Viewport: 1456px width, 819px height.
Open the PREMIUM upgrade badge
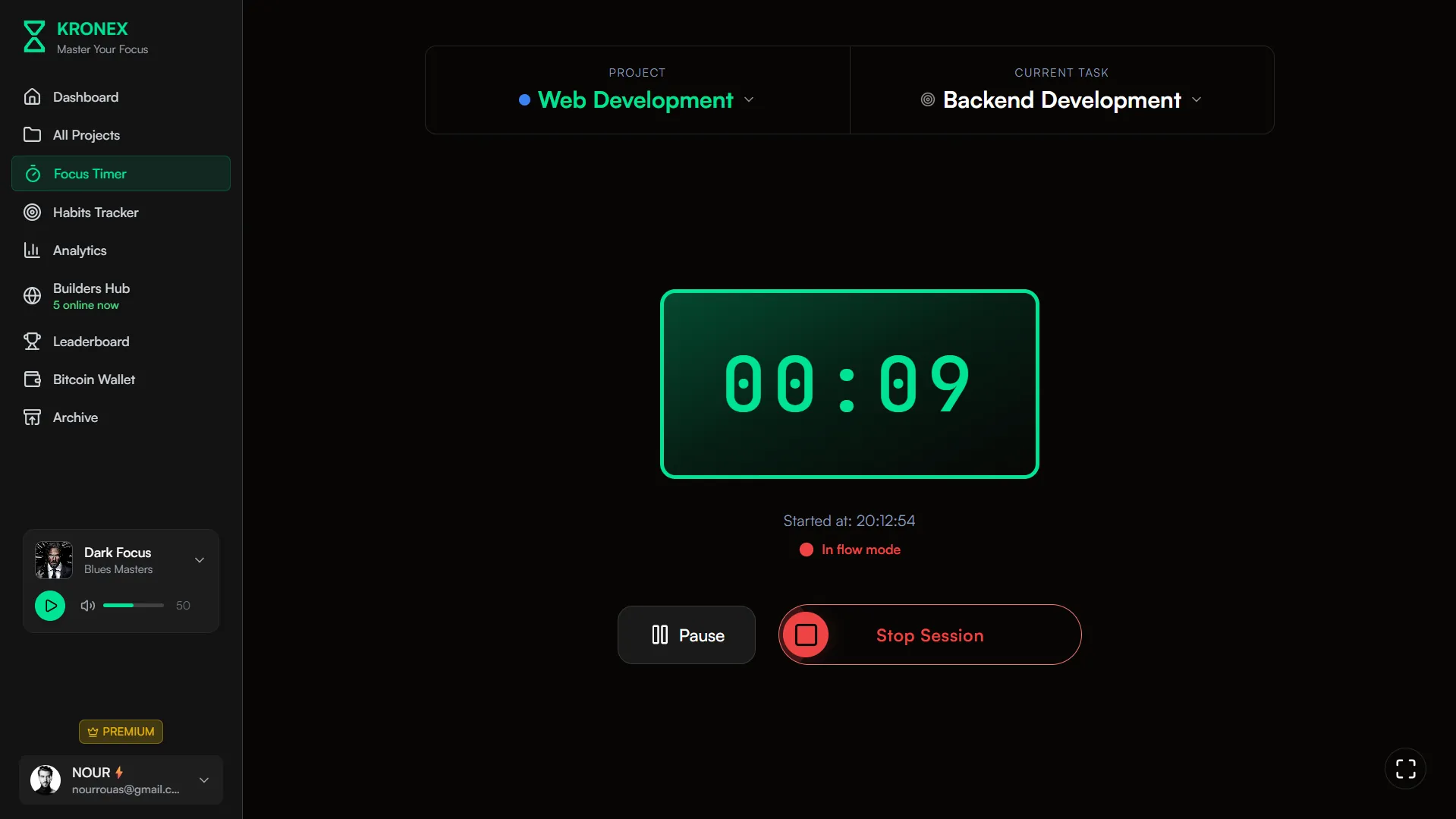point(120,731)
